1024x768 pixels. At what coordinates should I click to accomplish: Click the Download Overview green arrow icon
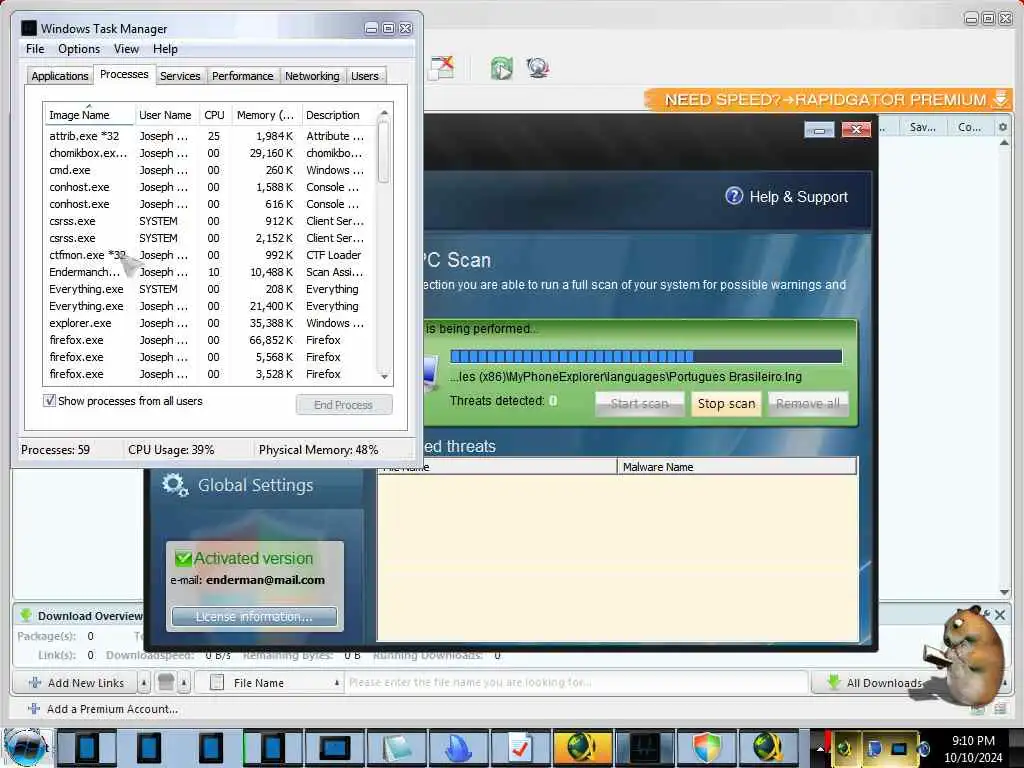coord(25,615)
